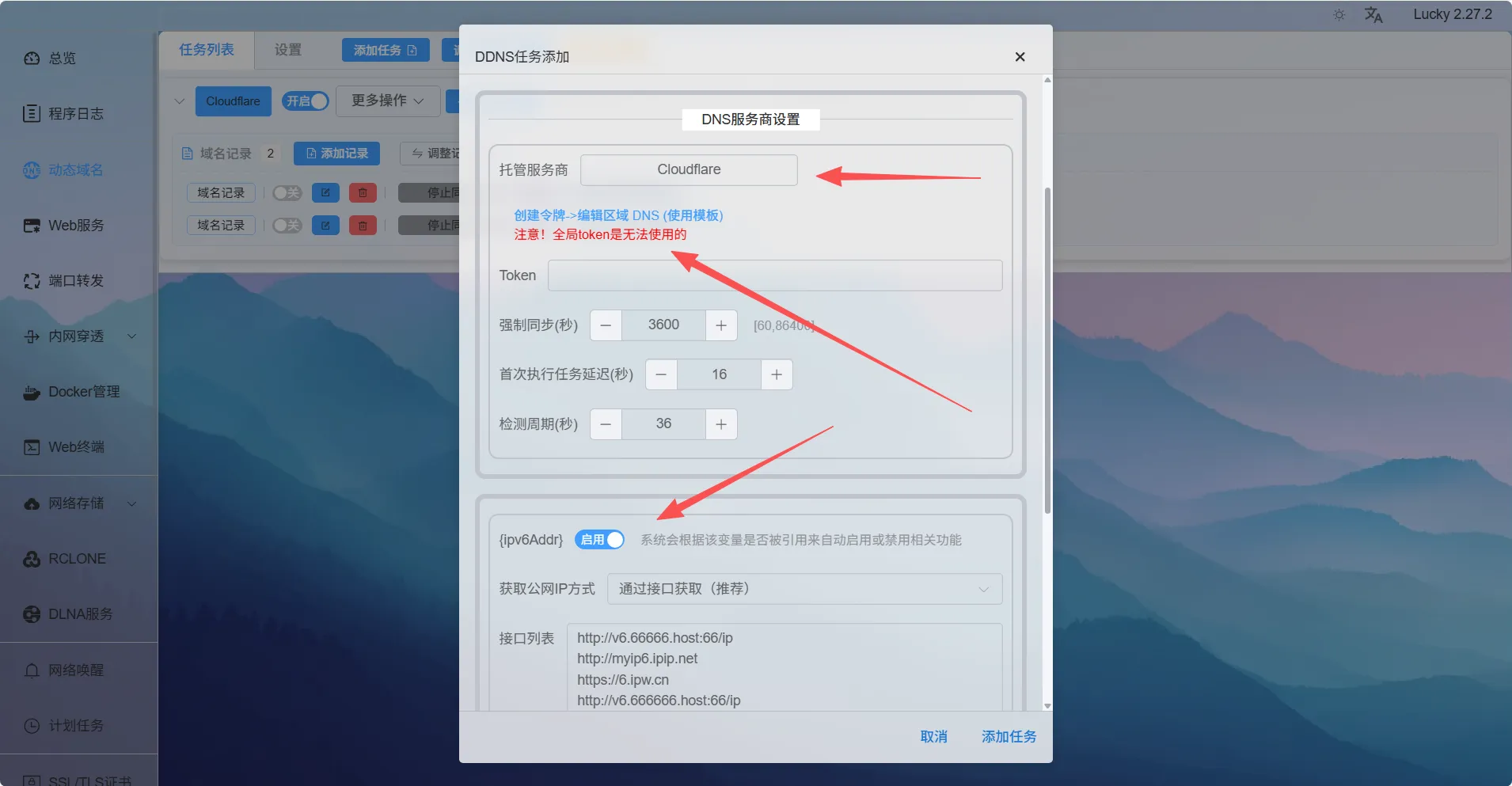Click the first 域名记录 label button

coord(221,192)
